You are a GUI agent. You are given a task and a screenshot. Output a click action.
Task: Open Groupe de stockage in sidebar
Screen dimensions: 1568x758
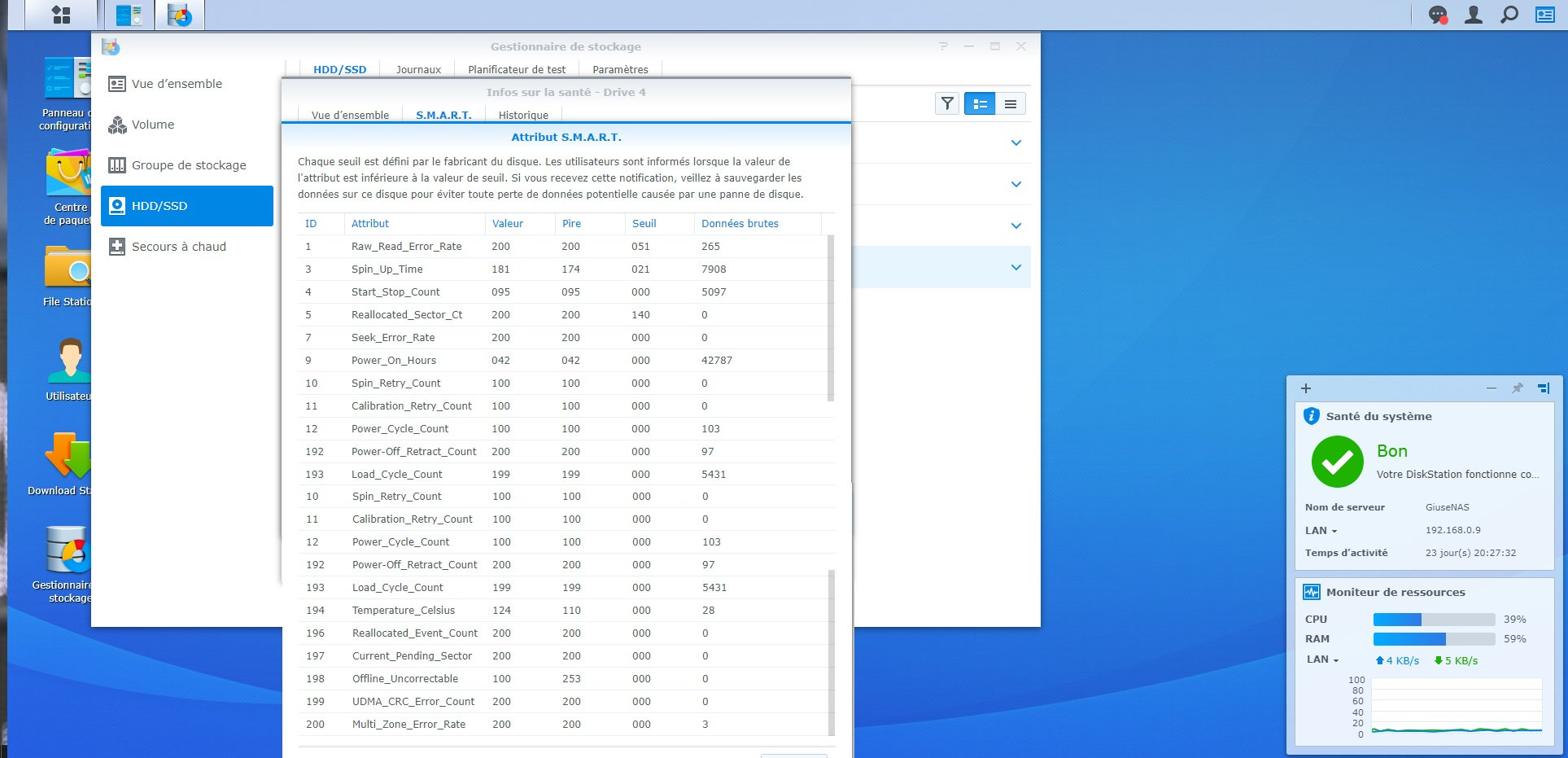coord(187,165)
